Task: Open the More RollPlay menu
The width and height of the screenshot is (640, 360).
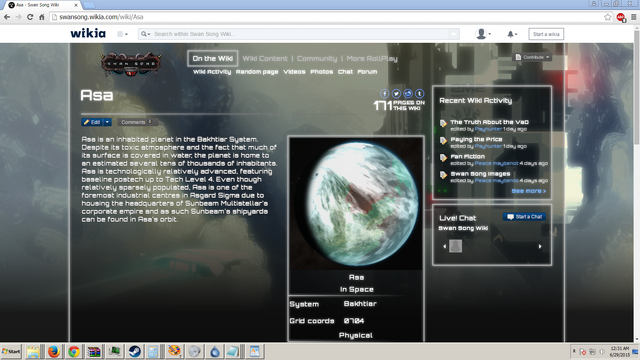Action: coord(372,58)
